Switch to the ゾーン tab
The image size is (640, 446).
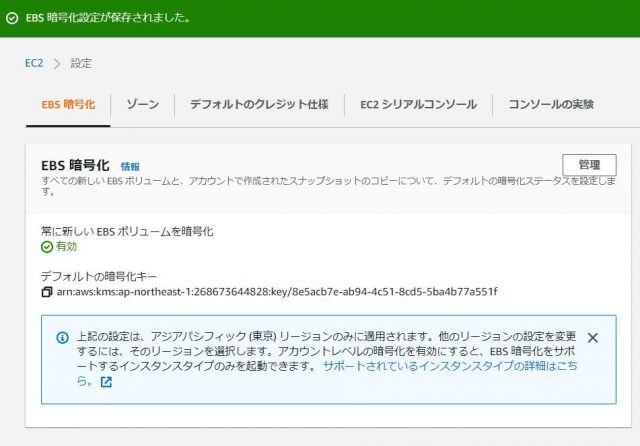pos(142,104)
